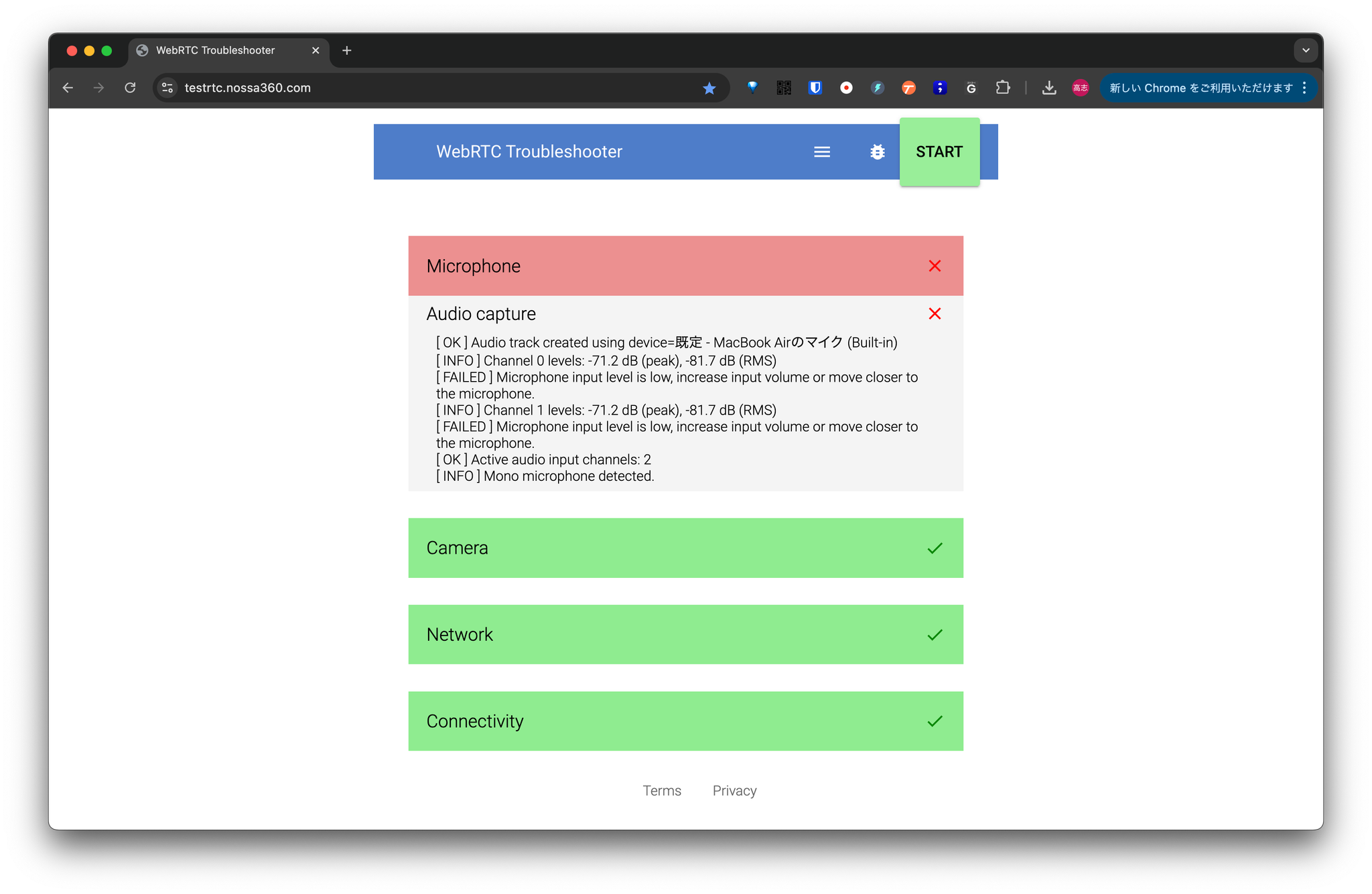Open the lightning bolt extension icon
Viewport: 1372px width, 894px height.
(878, 88)
